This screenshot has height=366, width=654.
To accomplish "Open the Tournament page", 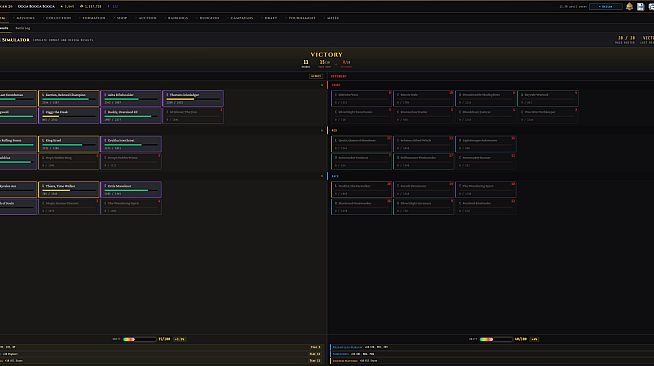I will 302,18.
